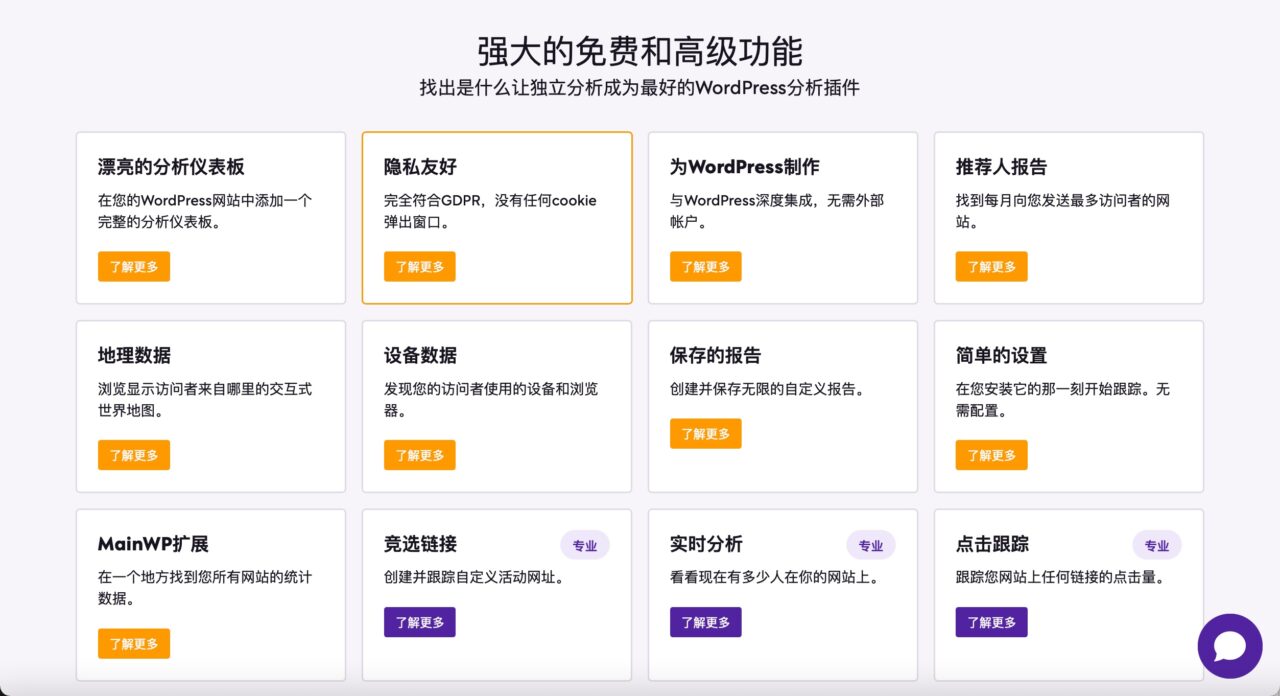Click purple 了解更多 under 竞选链接

click(420, 622)
